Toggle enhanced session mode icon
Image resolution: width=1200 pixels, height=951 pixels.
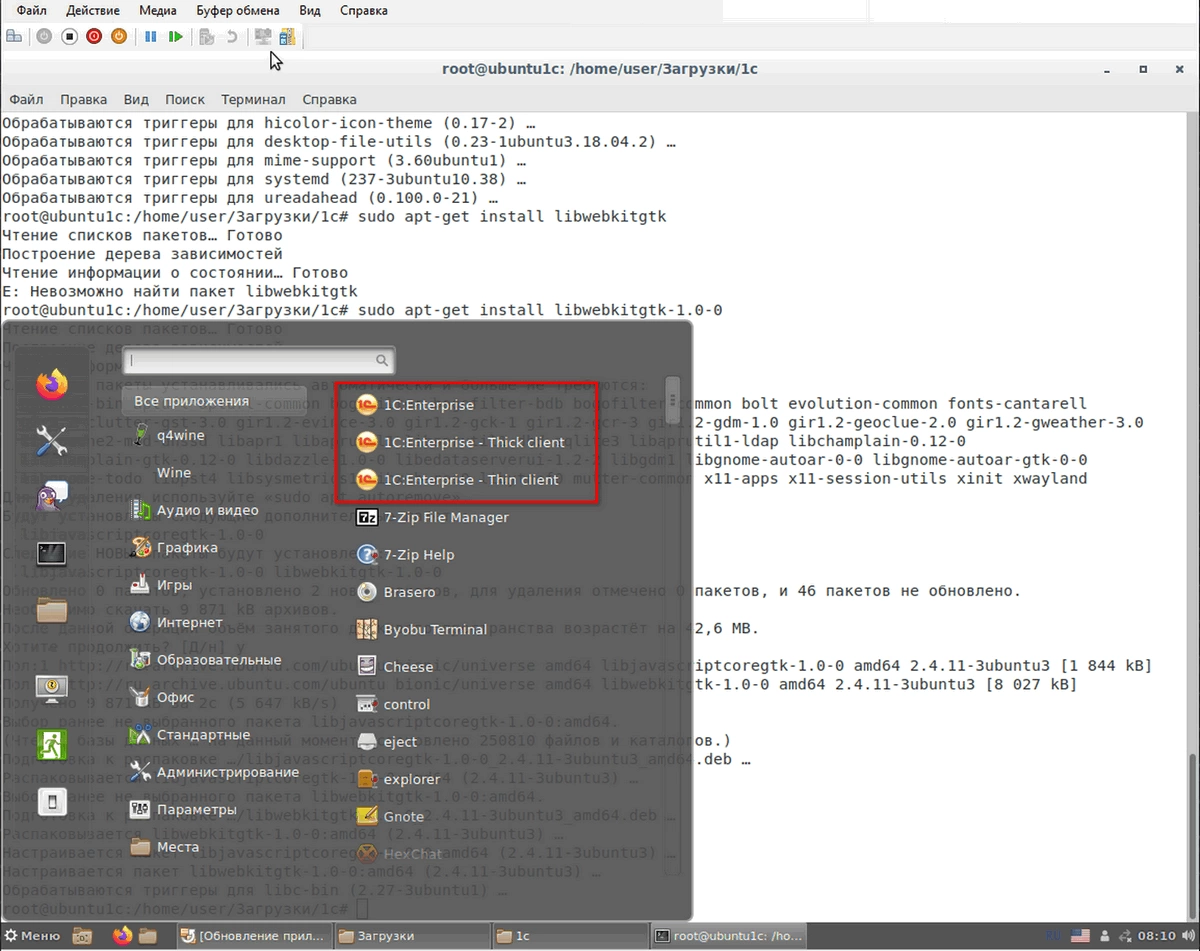point(288,36)
